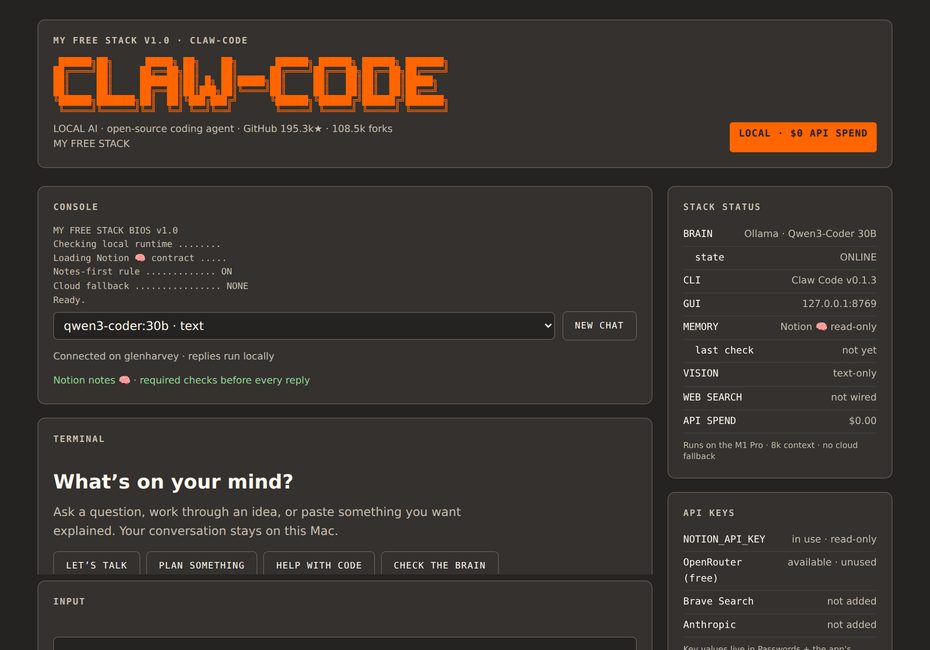Click the 'Claw Code v0.1.3' value
The height and width of the screenshot is (650, 930).
833,280
